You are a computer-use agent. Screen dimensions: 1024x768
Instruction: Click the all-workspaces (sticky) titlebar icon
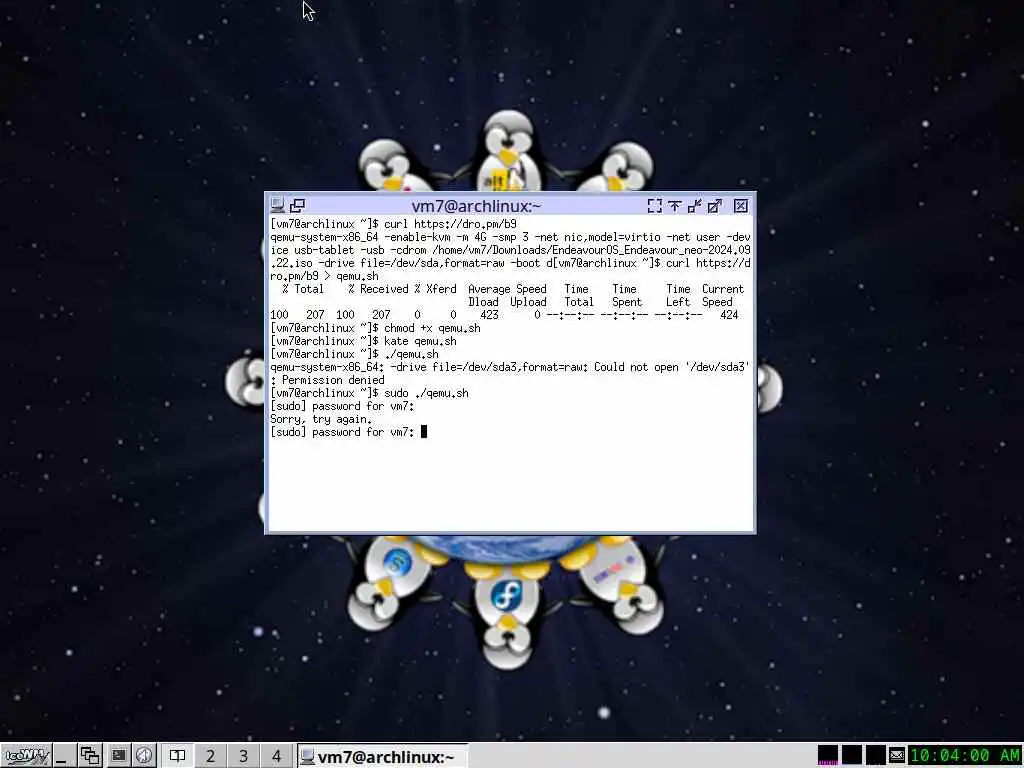(x=297, y=206)
